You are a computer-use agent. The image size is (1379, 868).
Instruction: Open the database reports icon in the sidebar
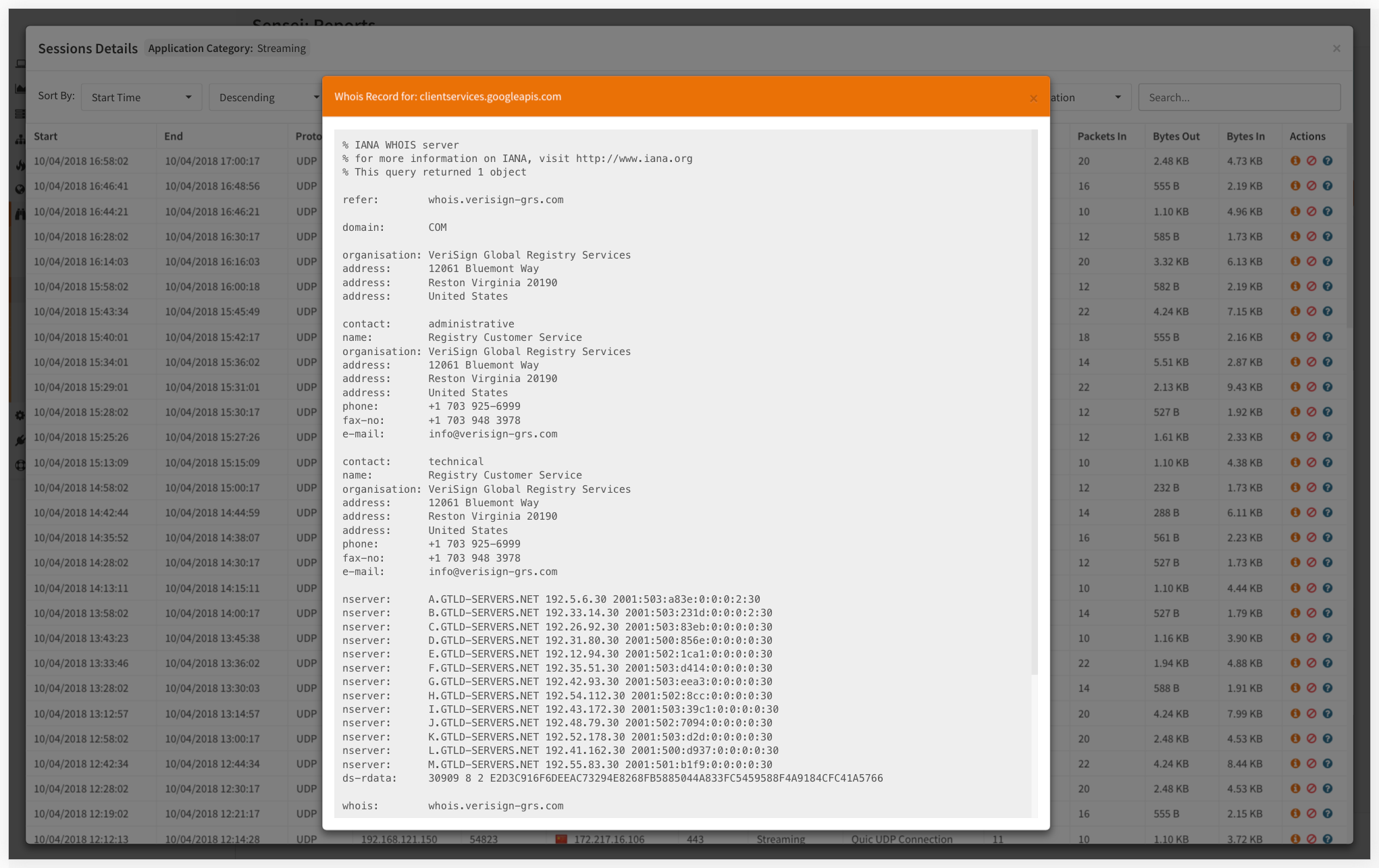tap(20, 113)
